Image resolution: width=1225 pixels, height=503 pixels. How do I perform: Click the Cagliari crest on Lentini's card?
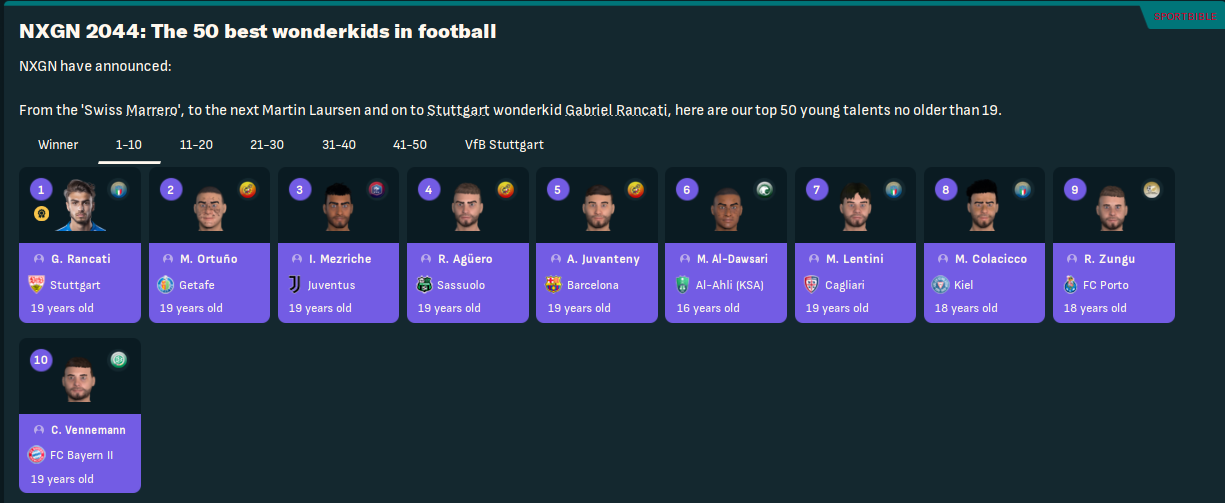pos(813,285)
